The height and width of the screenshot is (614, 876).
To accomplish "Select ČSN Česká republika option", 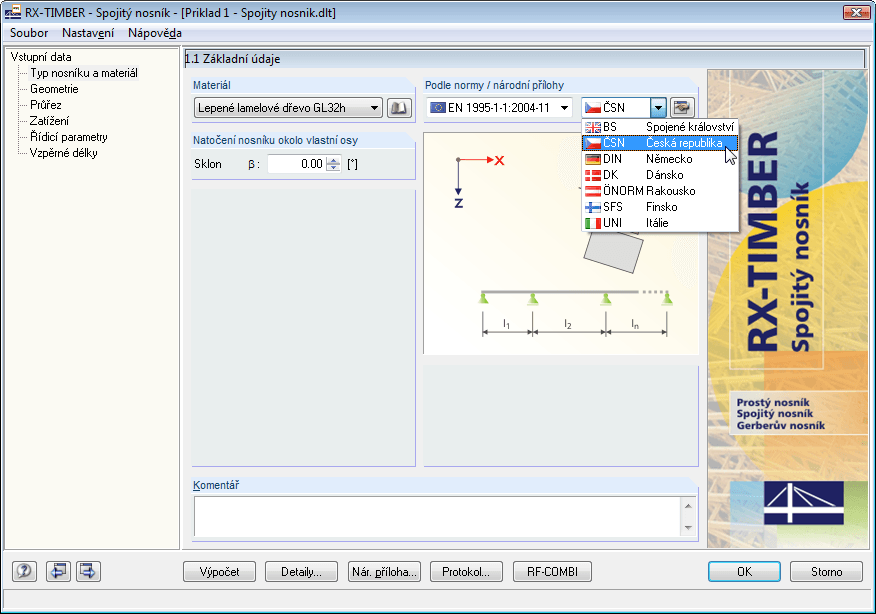I will point(660,143).
